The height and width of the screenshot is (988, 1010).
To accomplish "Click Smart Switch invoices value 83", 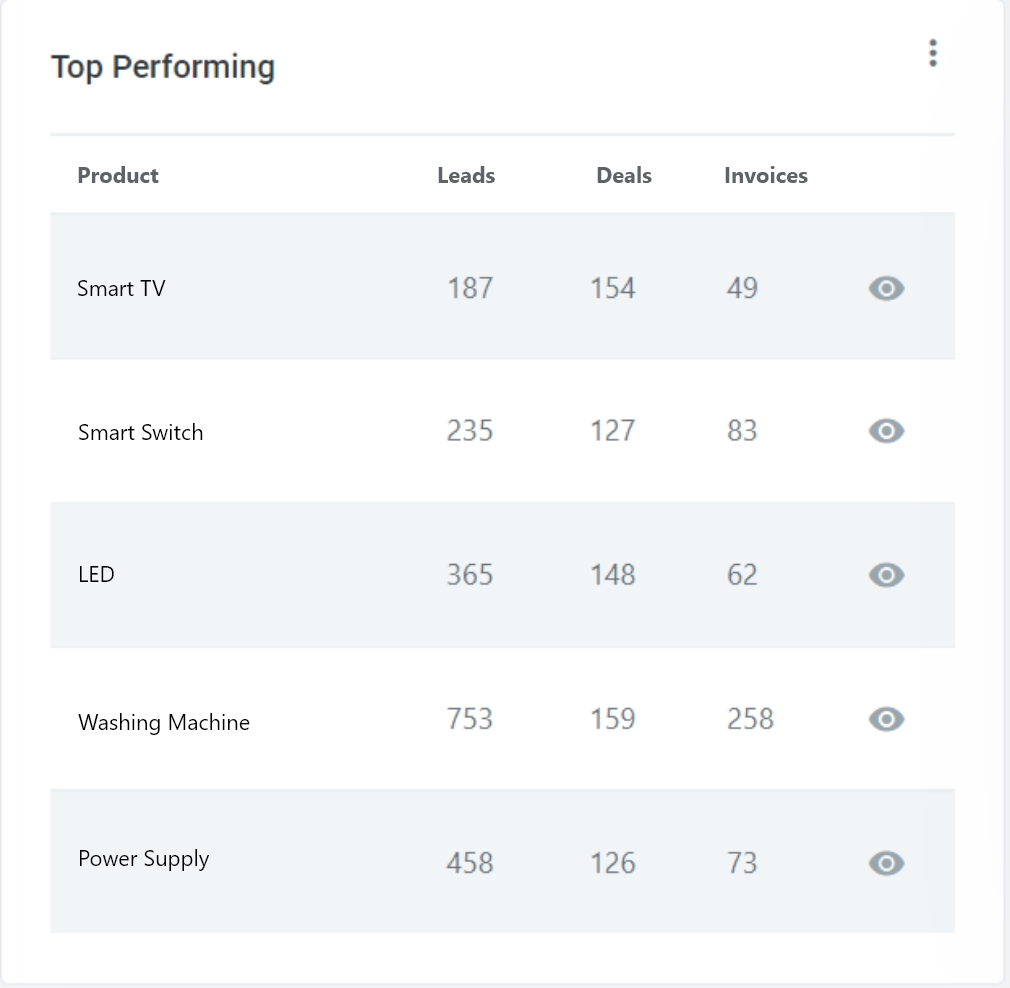I will click(x=742, y=431).
